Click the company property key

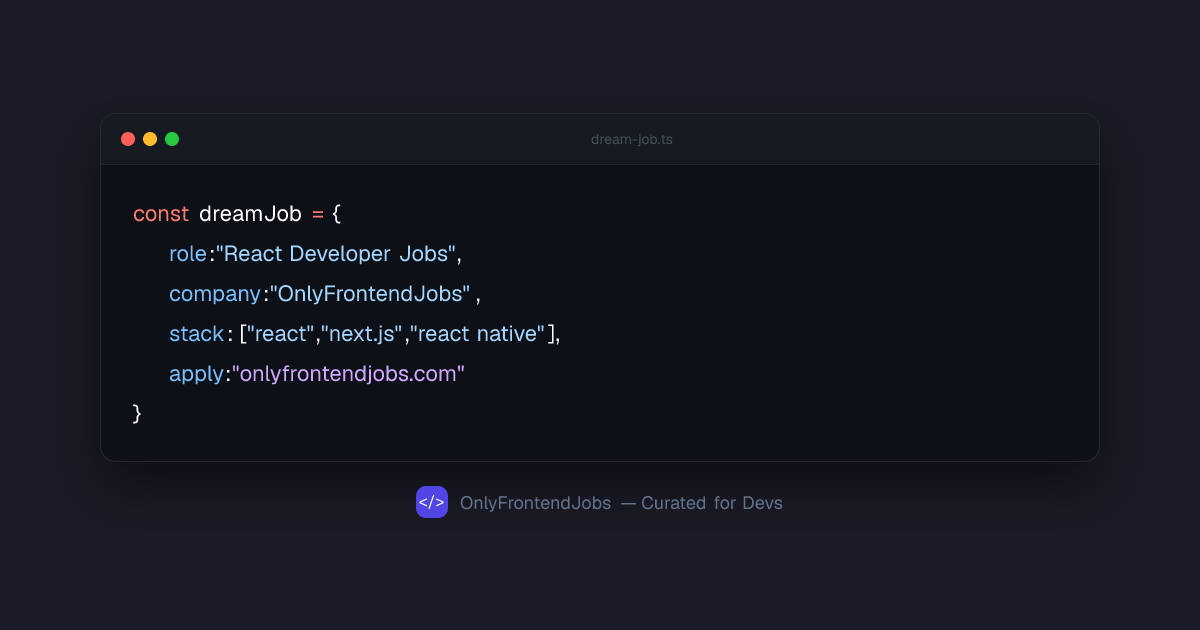215,294
